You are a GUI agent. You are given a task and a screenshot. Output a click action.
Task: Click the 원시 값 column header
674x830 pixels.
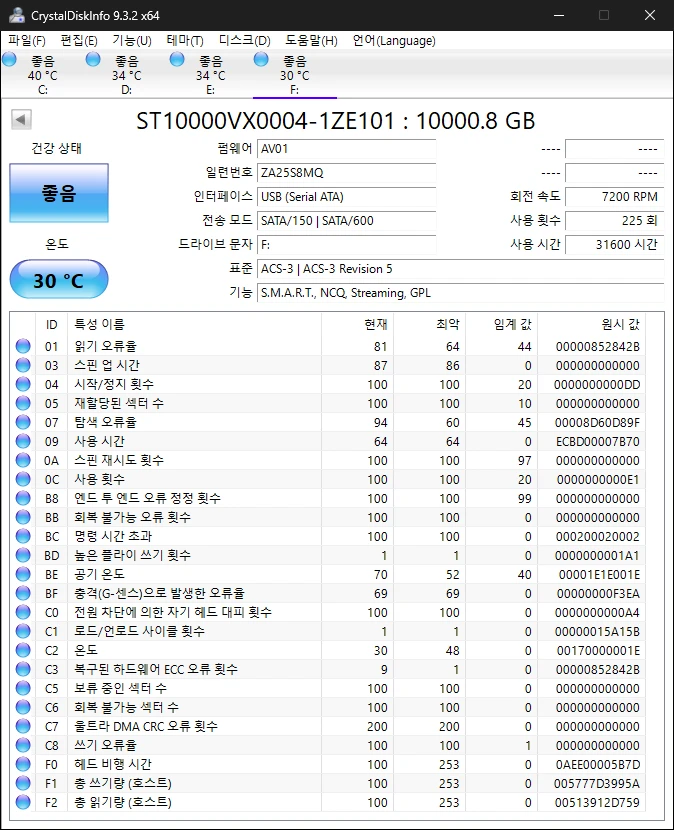pyautogui.click(x=591, y=324)
